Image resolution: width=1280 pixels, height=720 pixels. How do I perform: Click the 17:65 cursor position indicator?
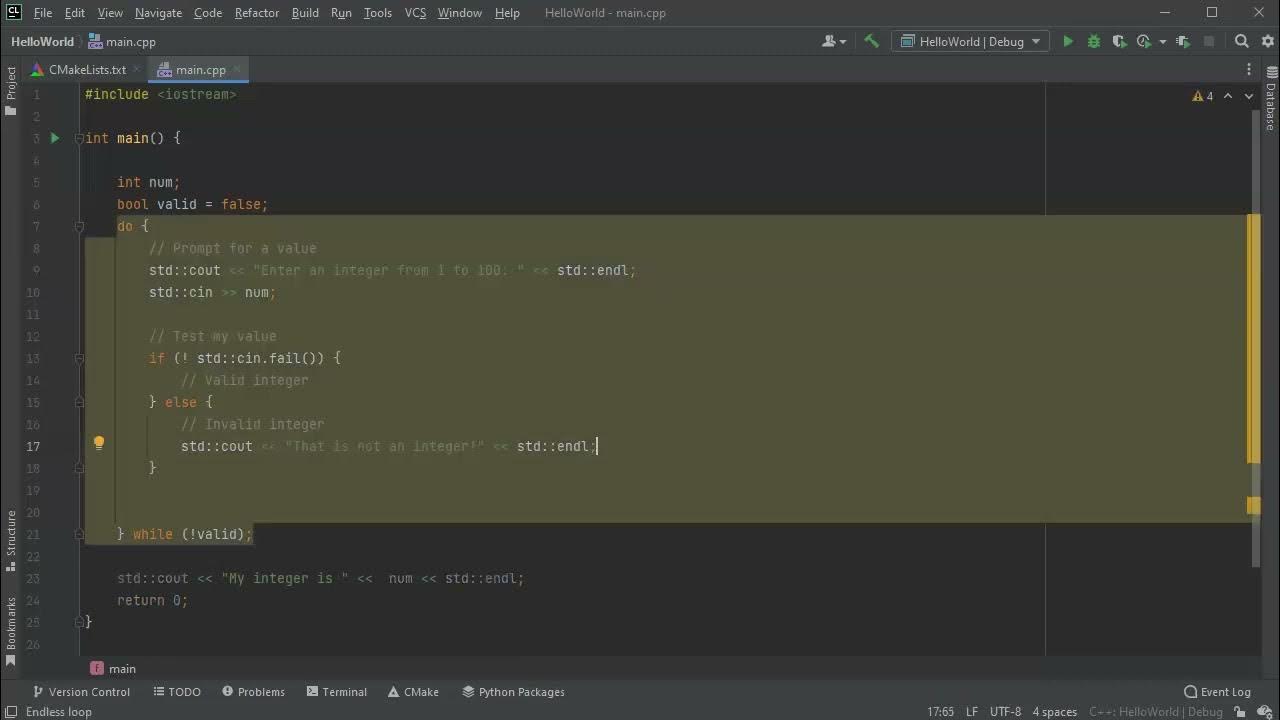(940, 712)
